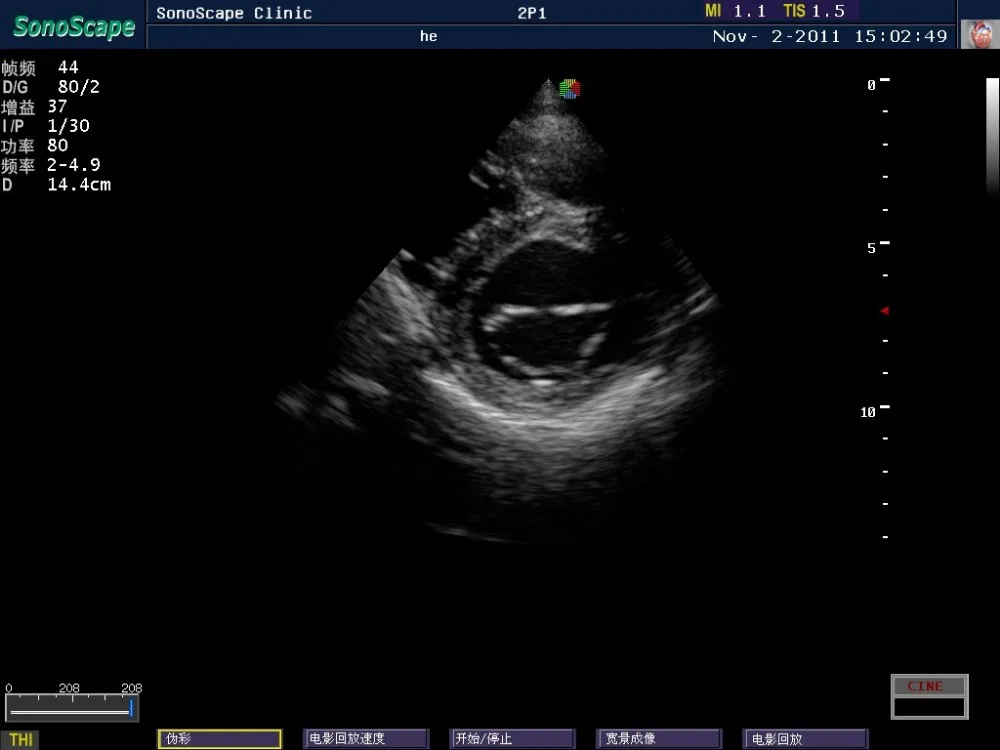Open 电影回放速度 cine playback speed
Screen dimensions: 1000x750
click(x=365, y=739)
